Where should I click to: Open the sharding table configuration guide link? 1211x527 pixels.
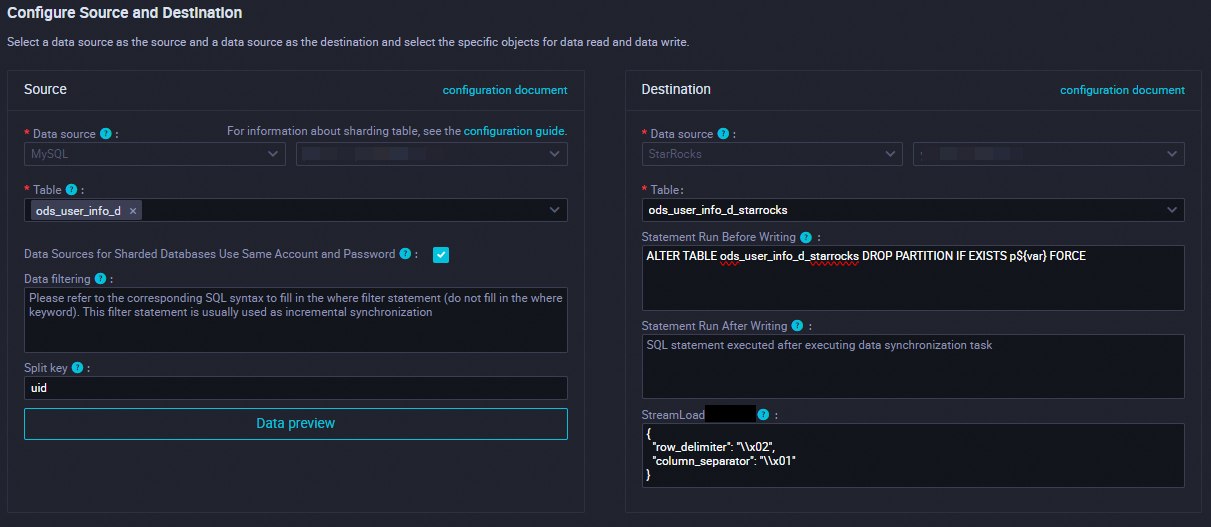tap(514, 131)
